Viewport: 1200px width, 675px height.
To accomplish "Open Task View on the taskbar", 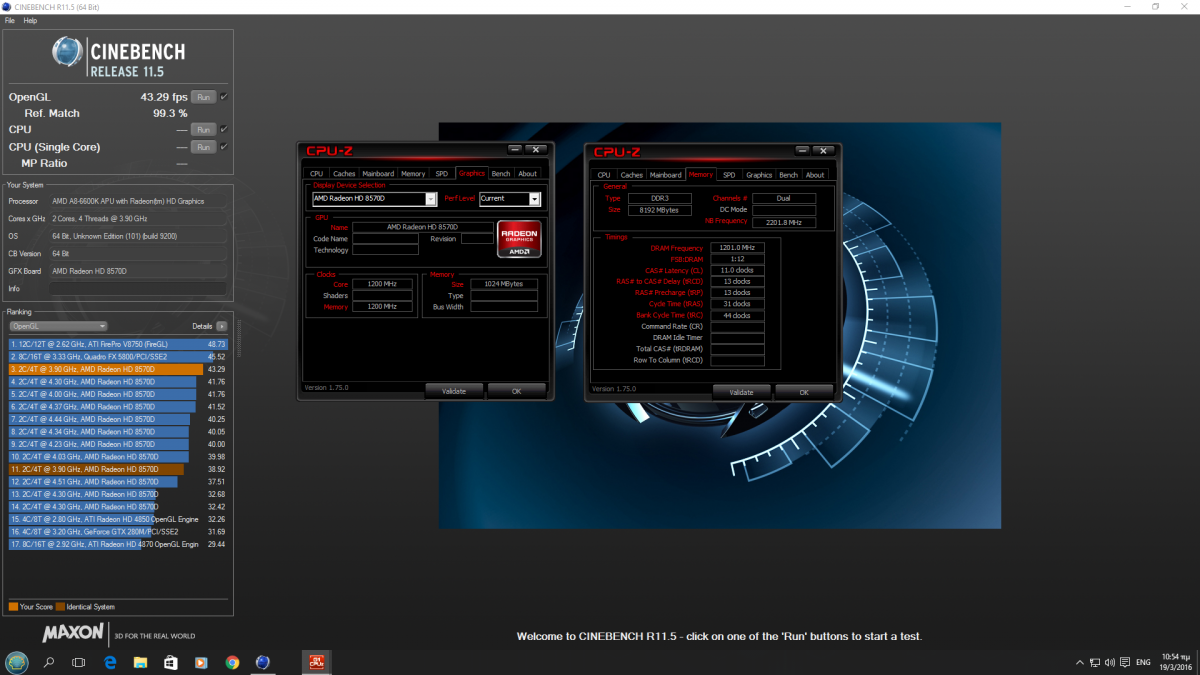I will [79, 662].
